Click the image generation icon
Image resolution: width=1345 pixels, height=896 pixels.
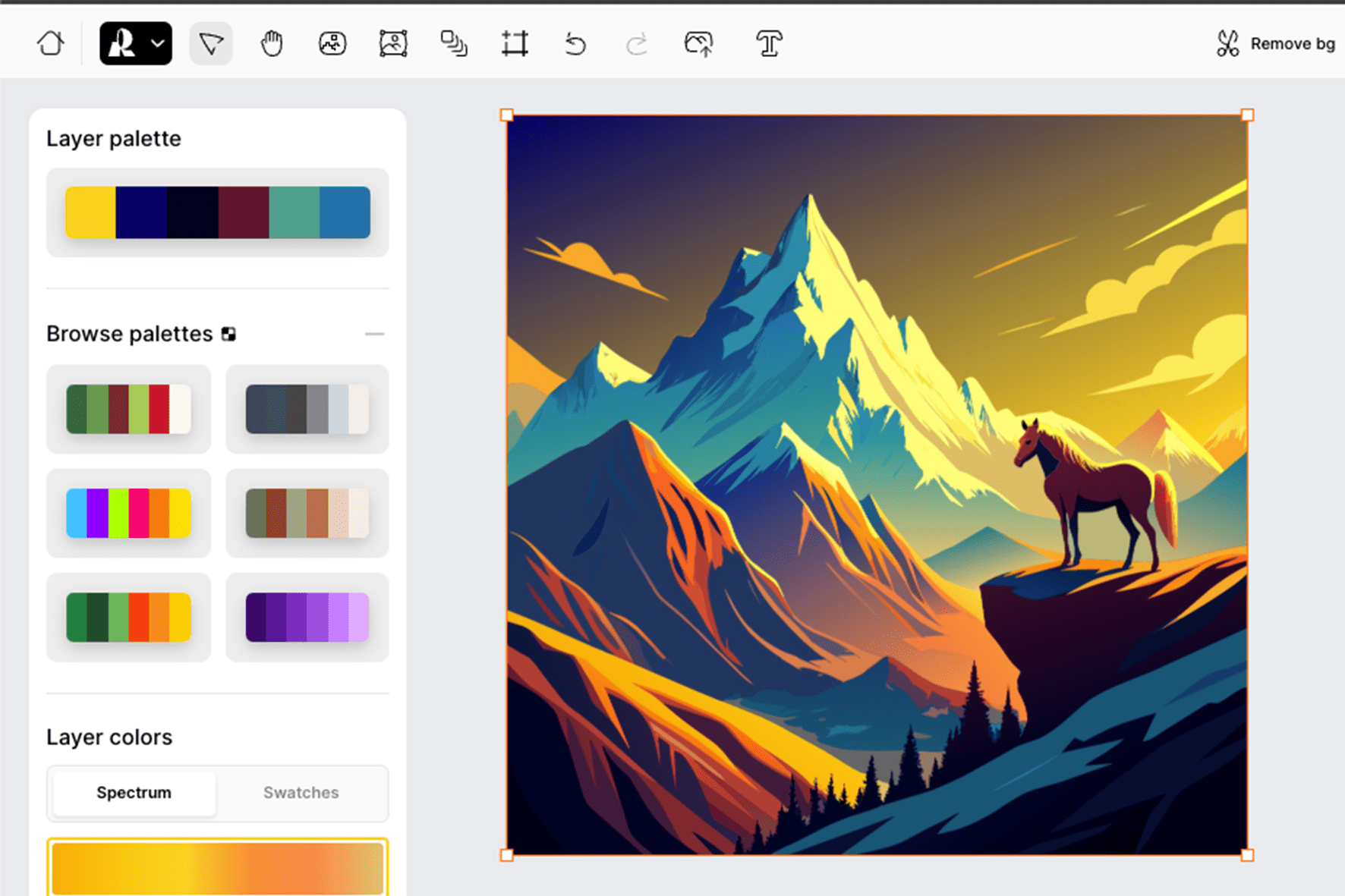[332, 43]
